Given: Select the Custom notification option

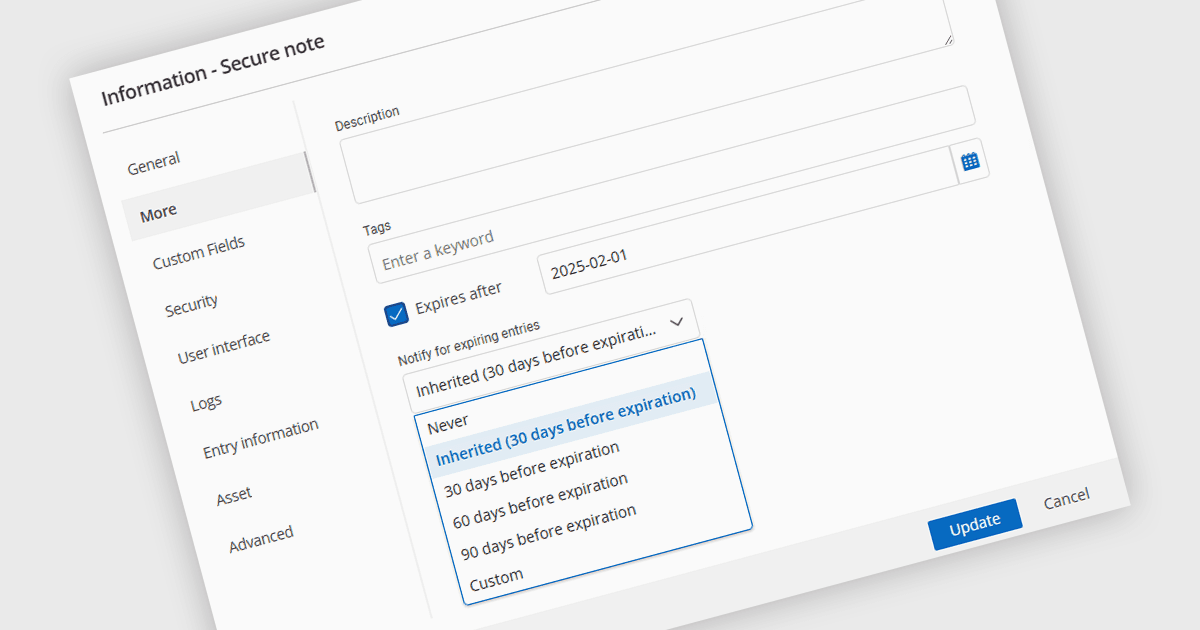Looking at the screenshot, I should click(x=496, y=579).
